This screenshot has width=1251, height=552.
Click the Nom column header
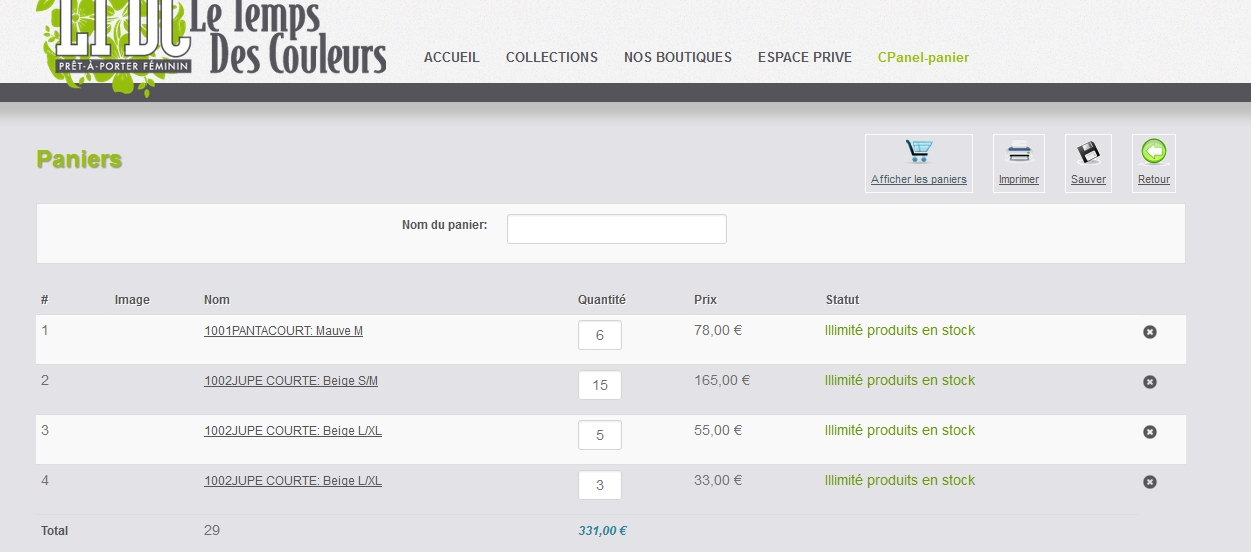(x=217, y=300)
